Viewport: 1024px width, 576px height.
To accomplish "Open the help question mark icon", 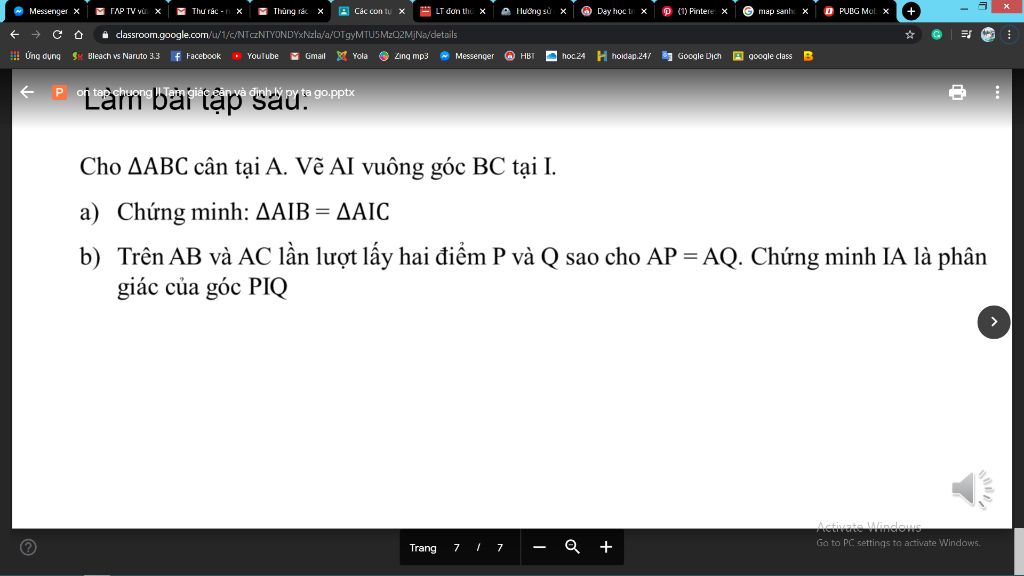I will pyautogui.click(x=28, y=547).
